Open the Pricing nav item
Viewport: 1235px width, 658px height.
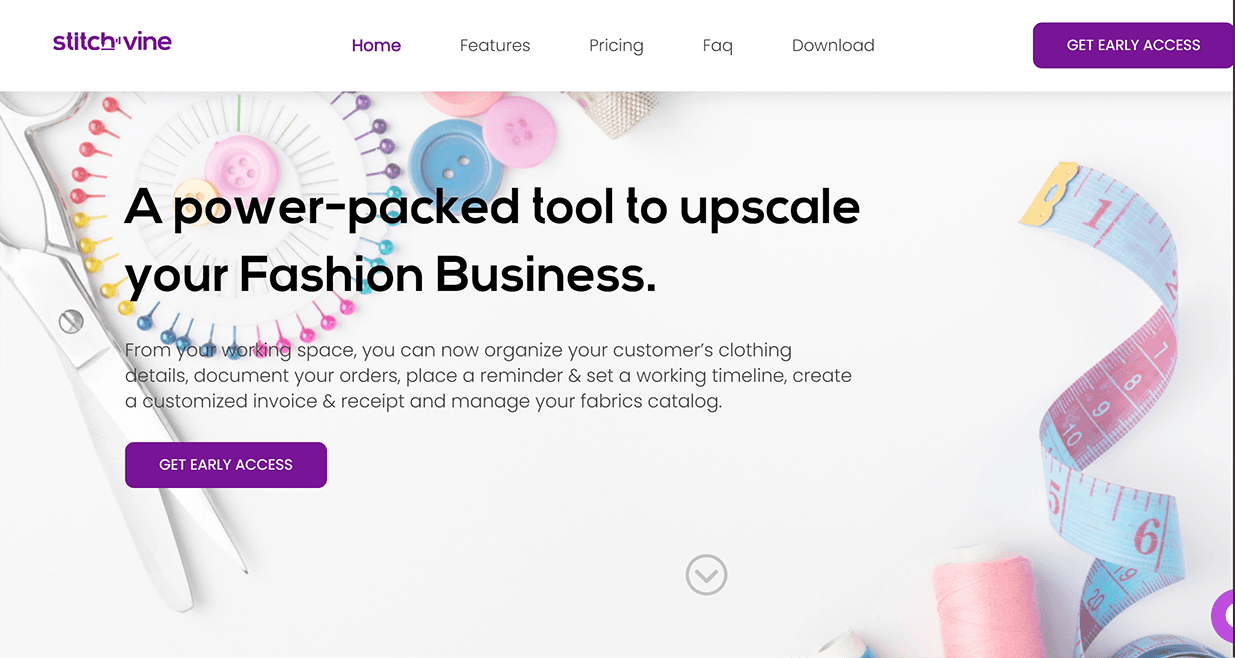pos(616,45)
